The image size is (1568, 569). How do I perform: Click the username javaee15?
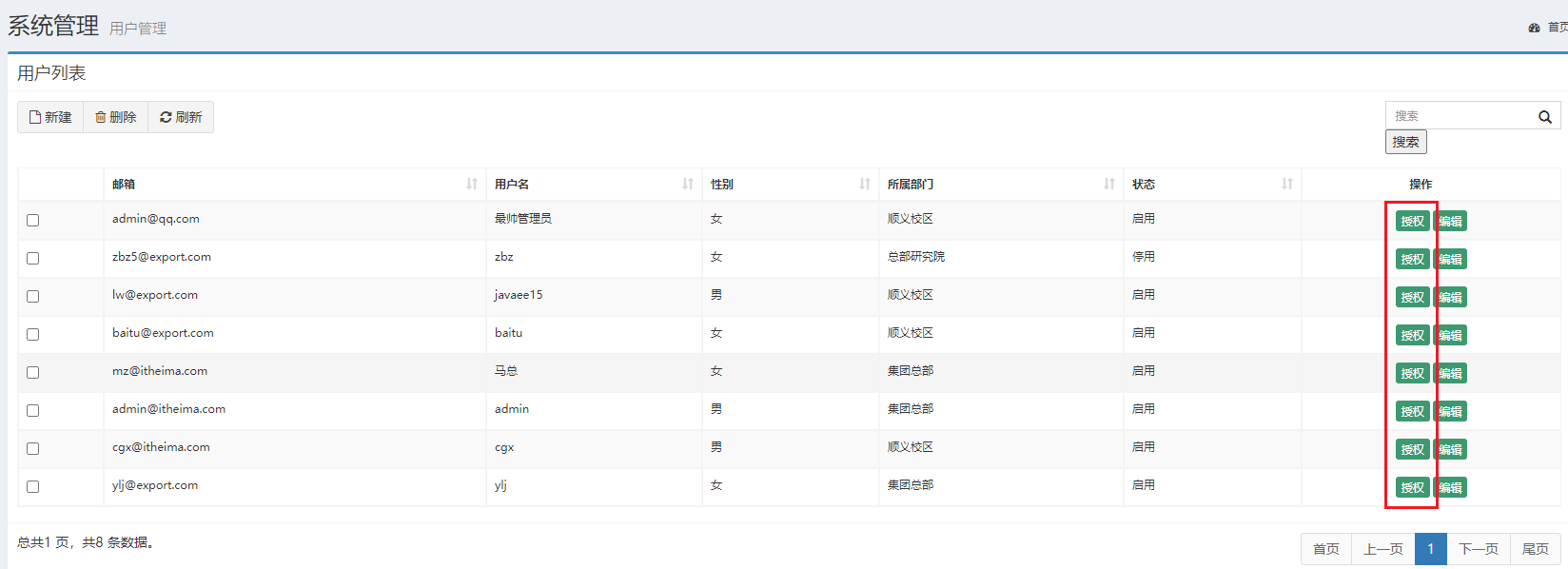coord(519,295)
